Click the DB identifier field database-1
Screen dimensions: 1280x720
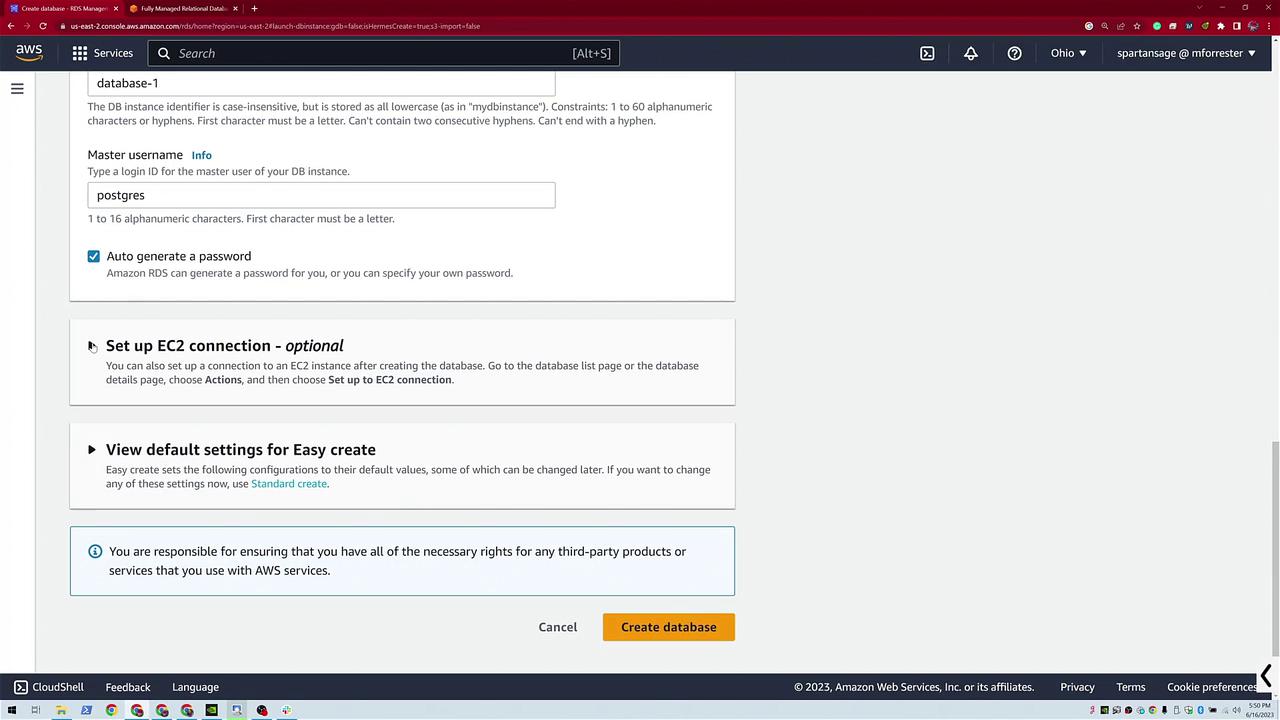[x=321, y=83]
